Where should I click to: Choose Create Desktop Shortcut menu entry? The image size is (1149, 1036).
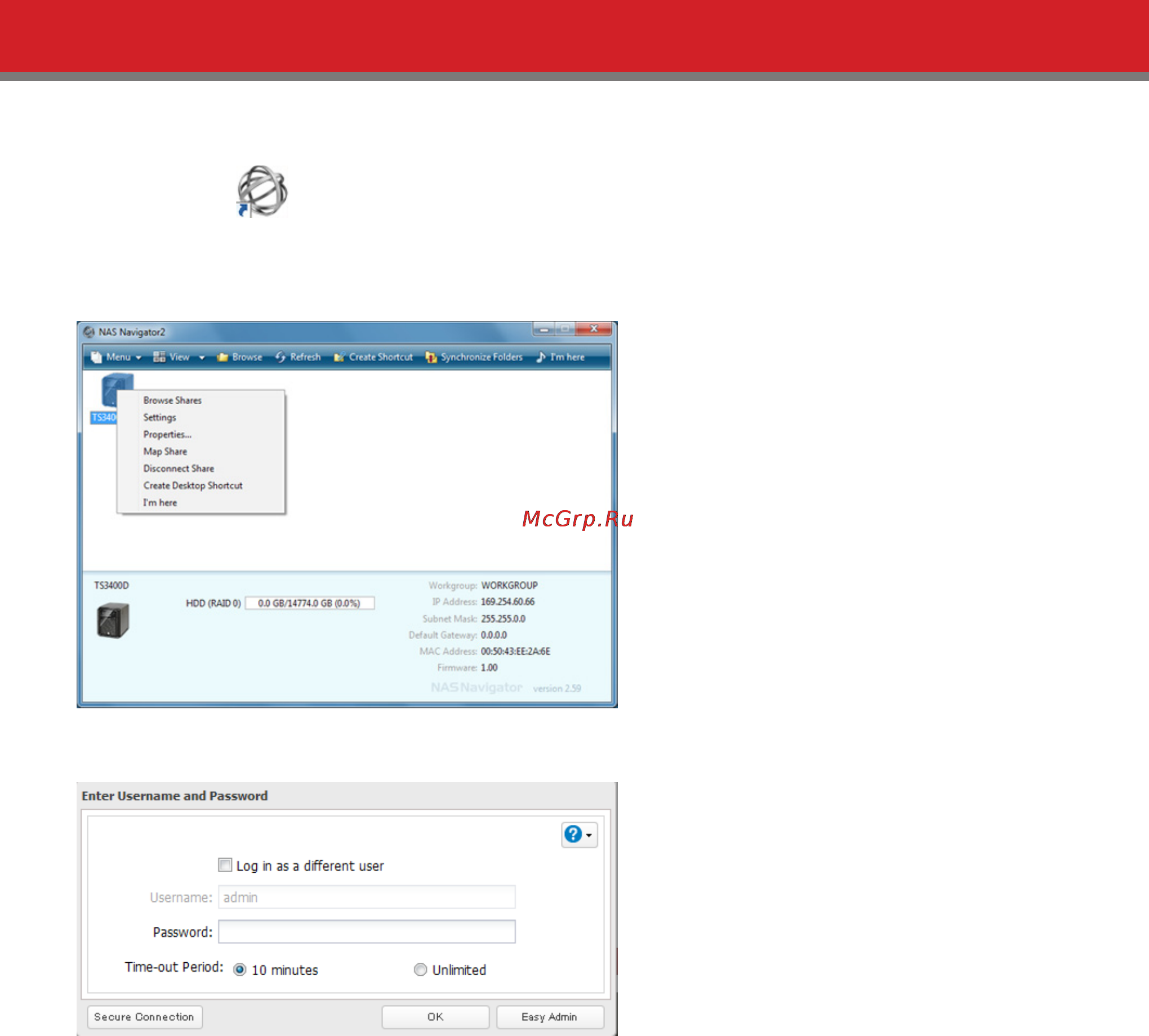[193, 485]
